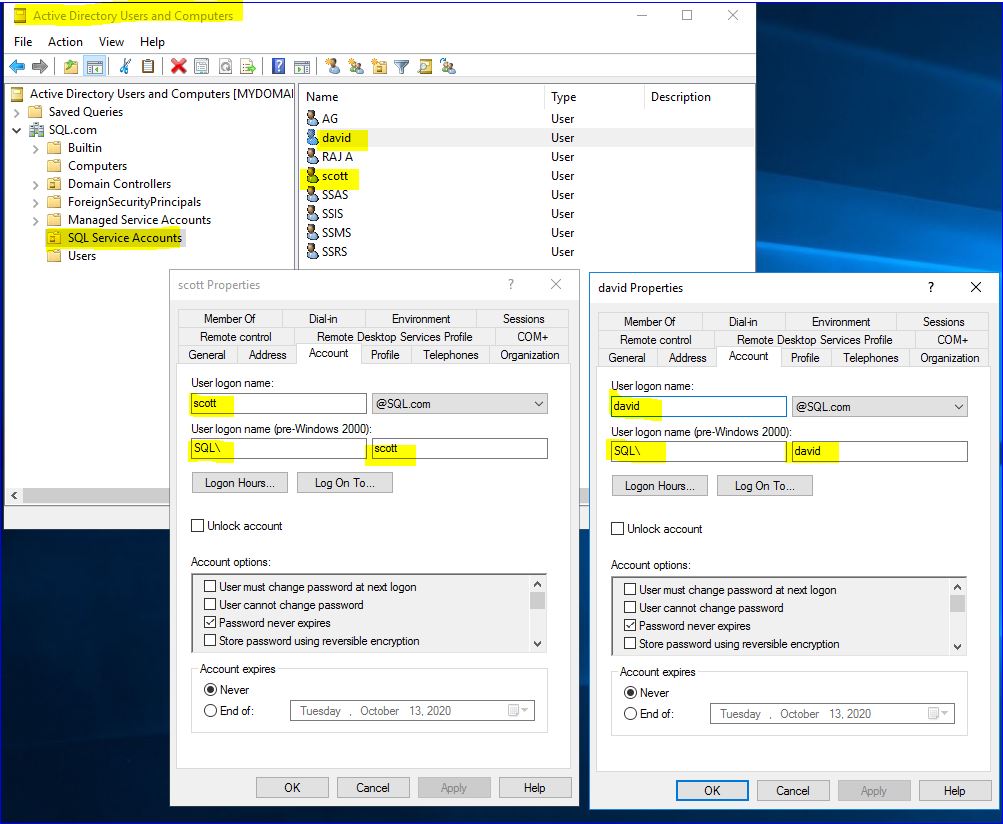Screen dimensions: 1003x824
Task: Click User logon name field containing david
Action: [x=698, y=407]
